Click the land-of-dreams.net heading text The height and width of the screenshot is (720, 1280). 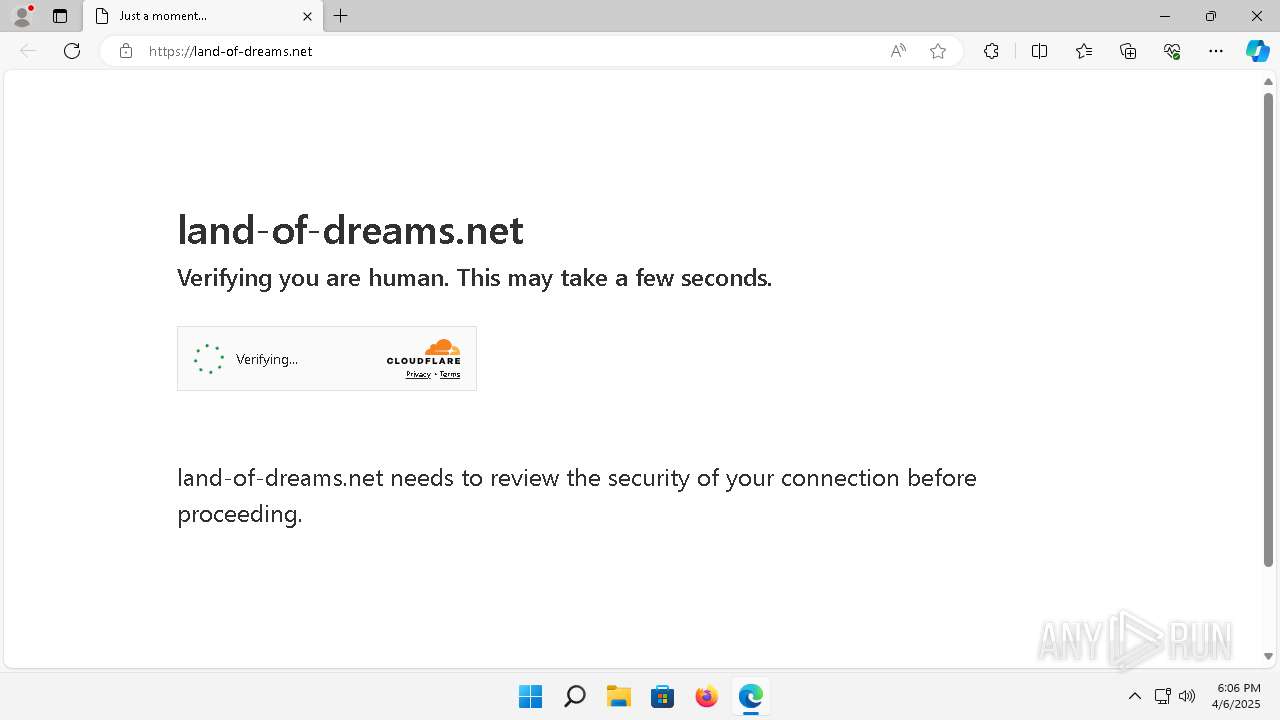(350, 230)
